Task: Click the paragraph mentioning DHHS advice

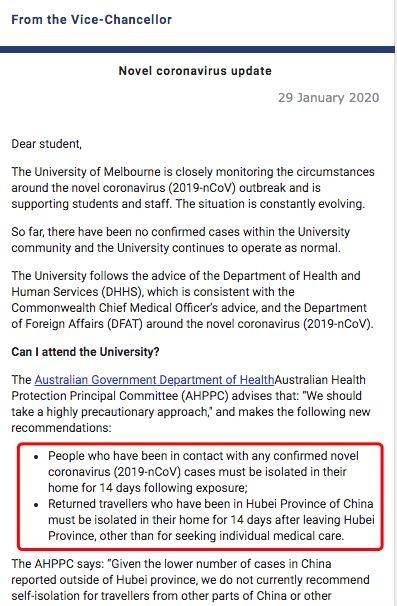Action: (192, 300)
